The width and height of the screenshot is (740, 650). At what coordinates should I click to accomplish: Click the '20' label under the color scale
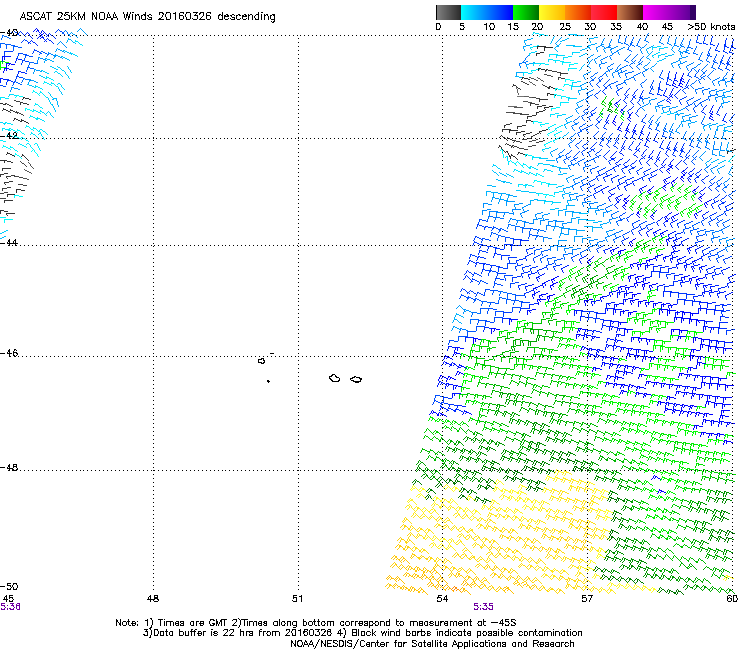point(538,27)
